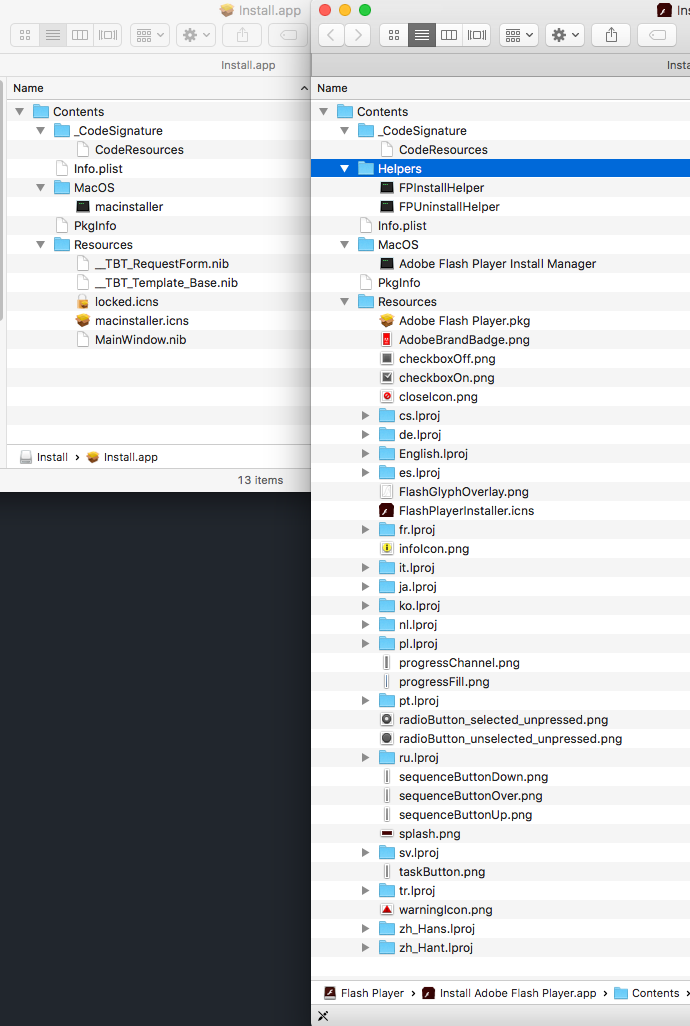Switch right window to icon view
This screenshot has width=690, height=1026.
click(394, 35)
